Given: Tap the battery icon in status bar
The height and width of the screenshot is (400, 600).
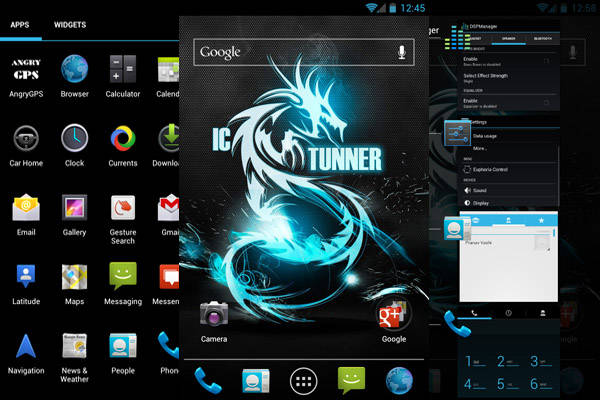Looking at the screenshot, I should 393,8.
